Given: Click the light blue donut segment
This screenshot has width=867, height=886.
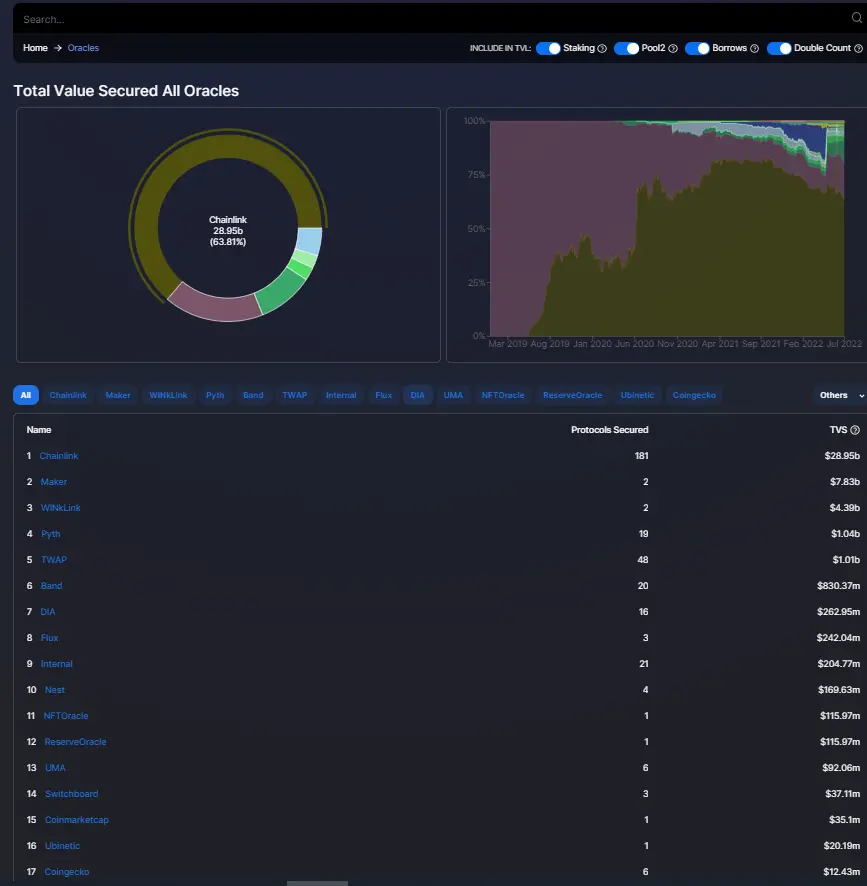Looking at the screenshot, I should pos(309,240).
